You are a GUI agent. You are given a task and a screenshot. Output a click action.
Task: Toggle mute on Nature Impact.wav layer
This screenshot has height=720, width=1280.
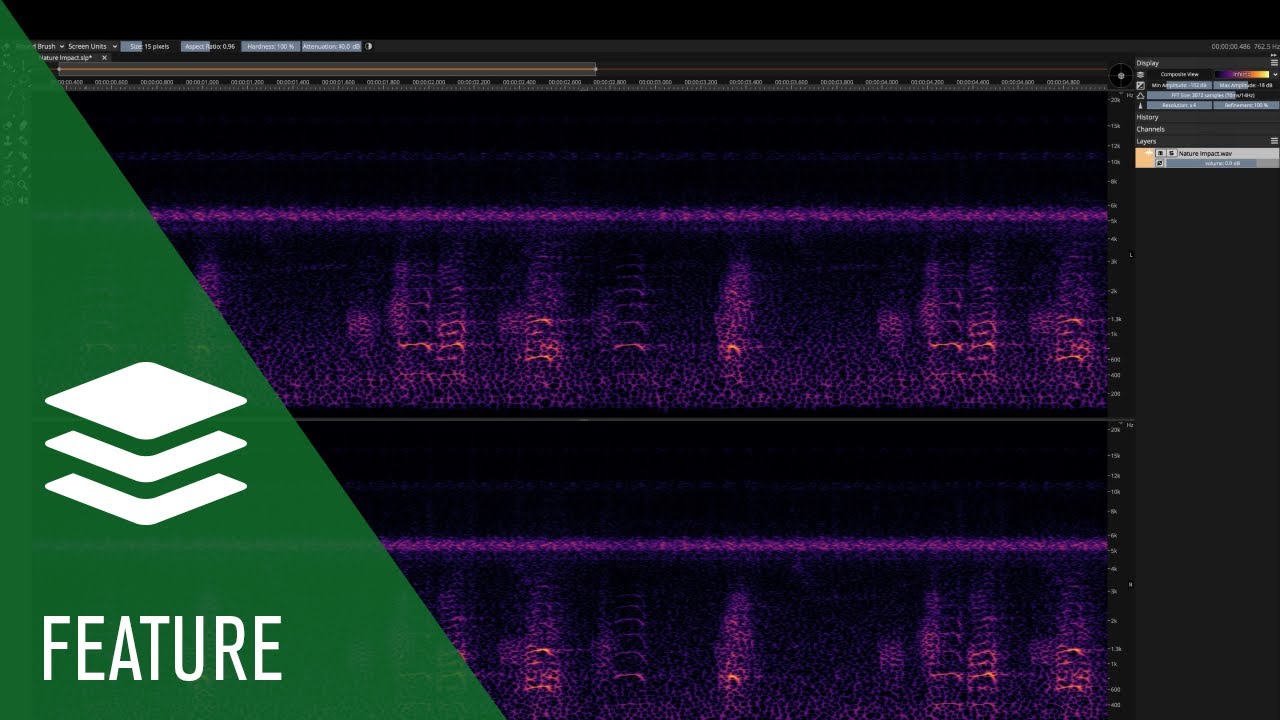point(1160,153)
